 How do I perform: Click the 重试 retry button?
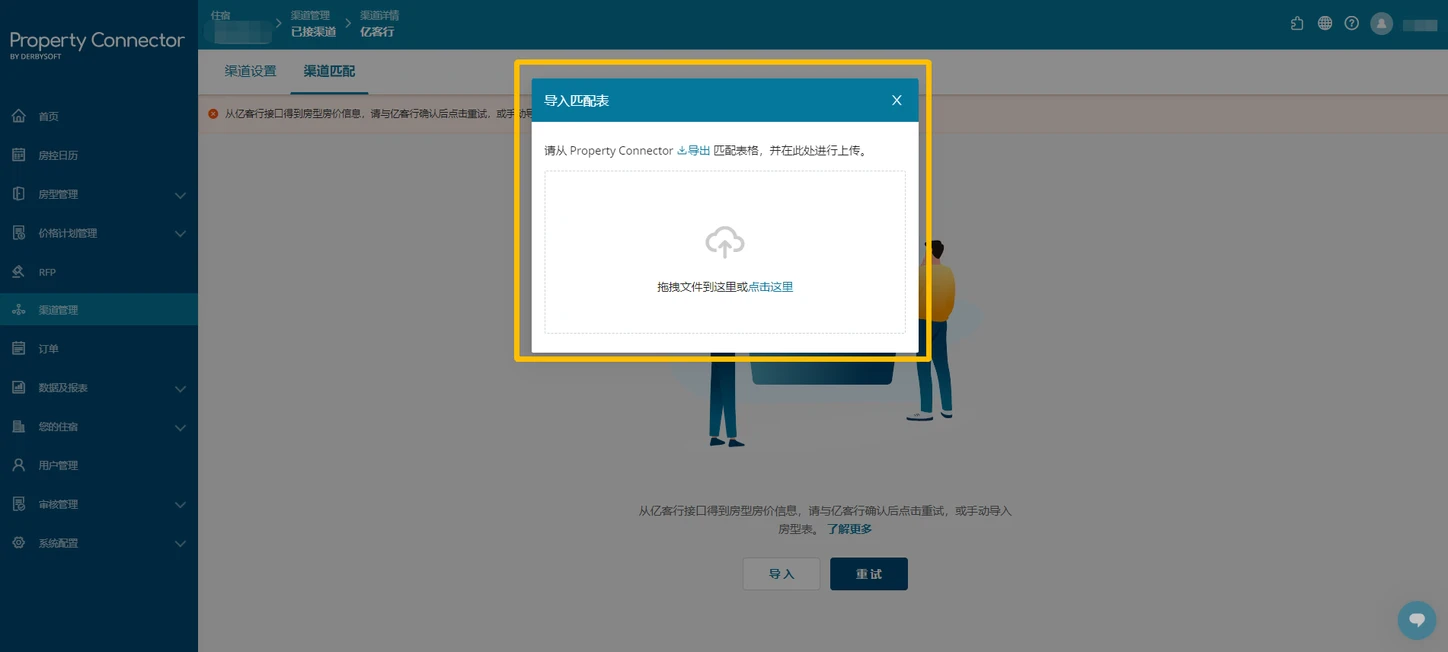869,574
